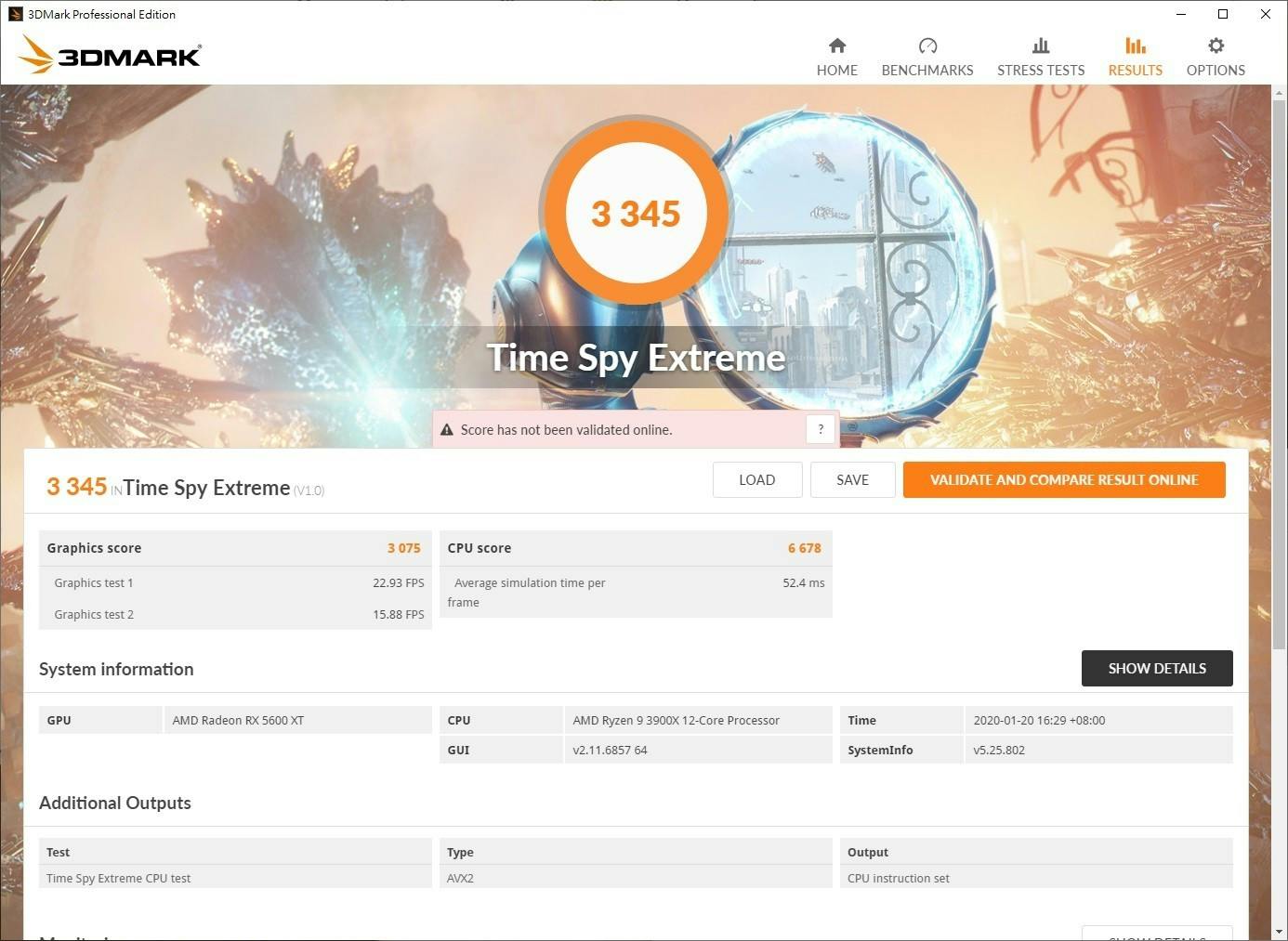This screenshot has height=941, width=1288.
Task: Close the 3DMark window
Action: coord(1266,14)
